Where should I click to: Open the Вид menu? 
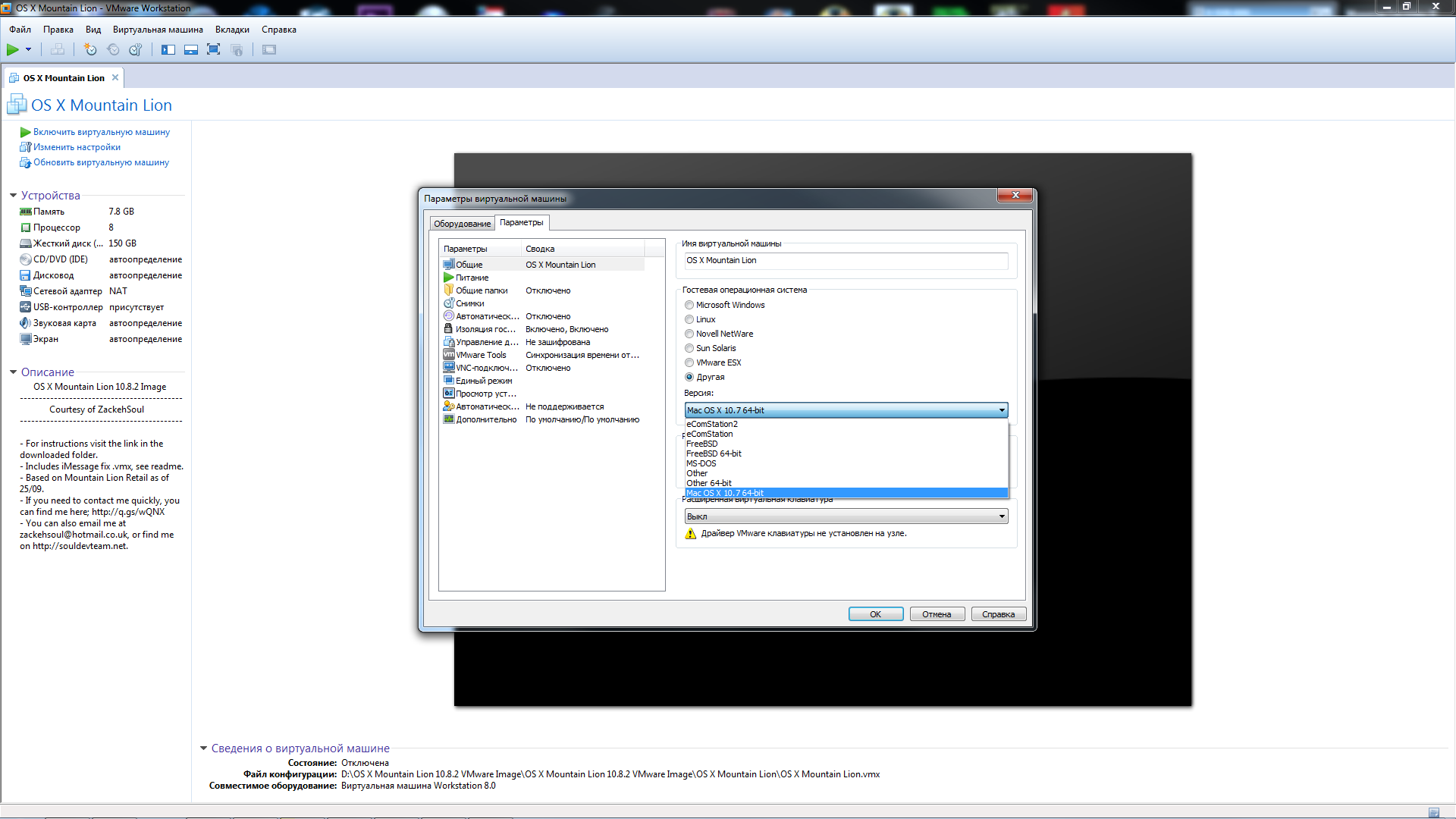pyautogui.click(x=93, y=30)
